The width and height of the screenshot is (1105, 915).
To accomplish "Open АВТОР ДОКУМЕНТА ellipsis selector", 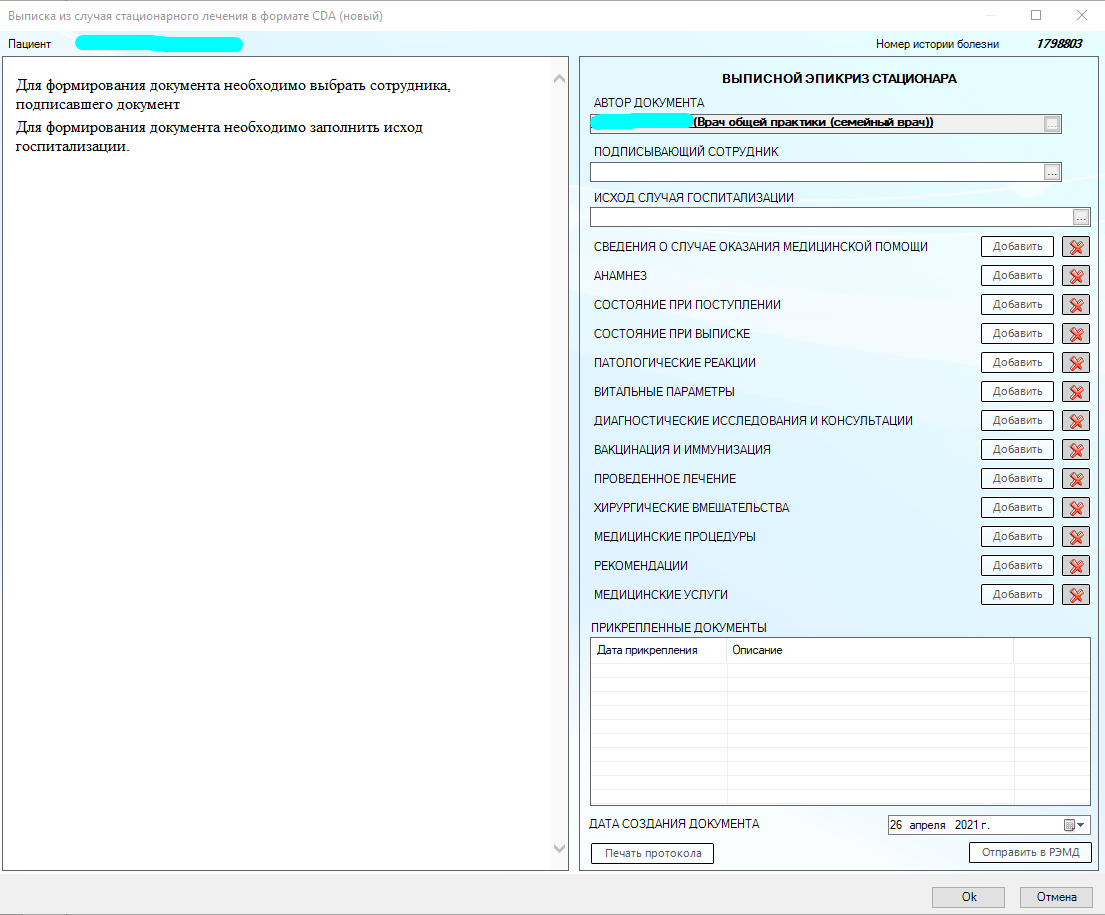I will [1051, 124].
